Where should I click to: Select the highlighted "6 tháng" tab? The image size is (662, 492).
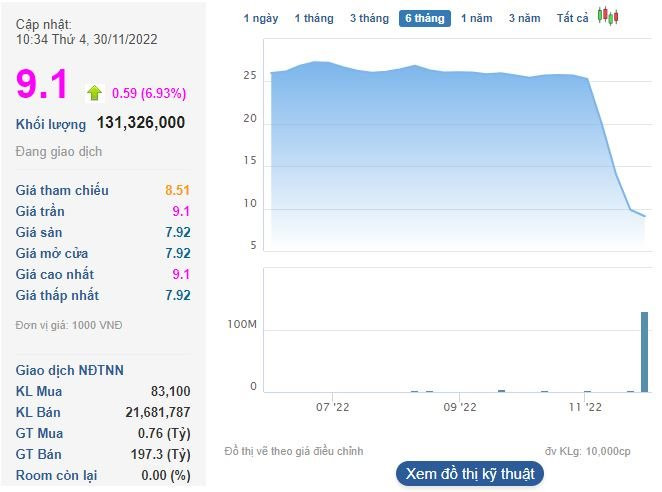[x=425, y=18]
